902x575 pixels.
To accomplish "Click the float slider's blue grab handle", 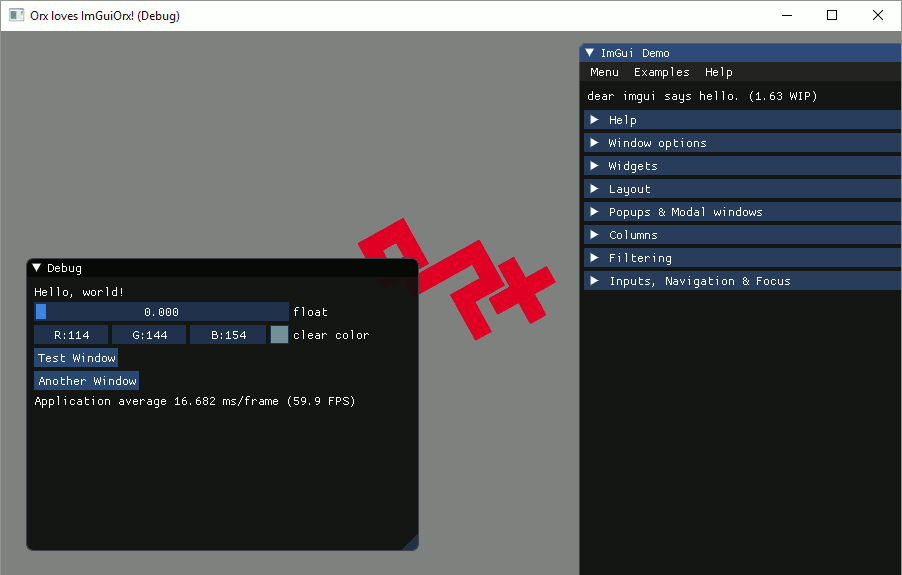I will click(41, 312).
